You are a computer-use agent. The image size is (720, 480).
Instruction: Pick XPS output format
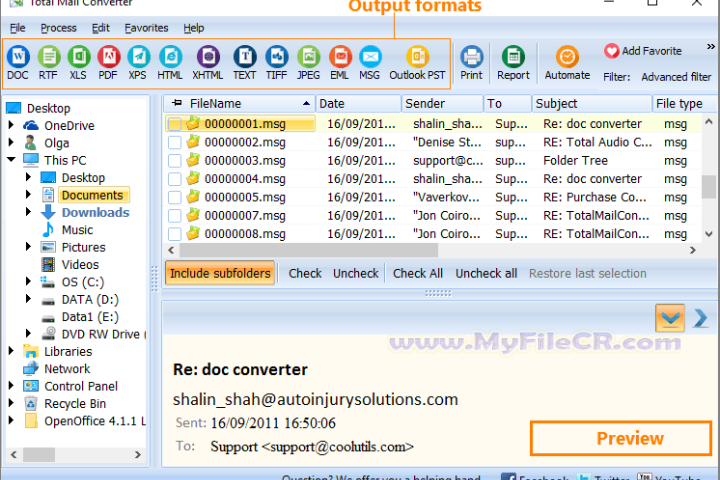[x=138, y=63]
